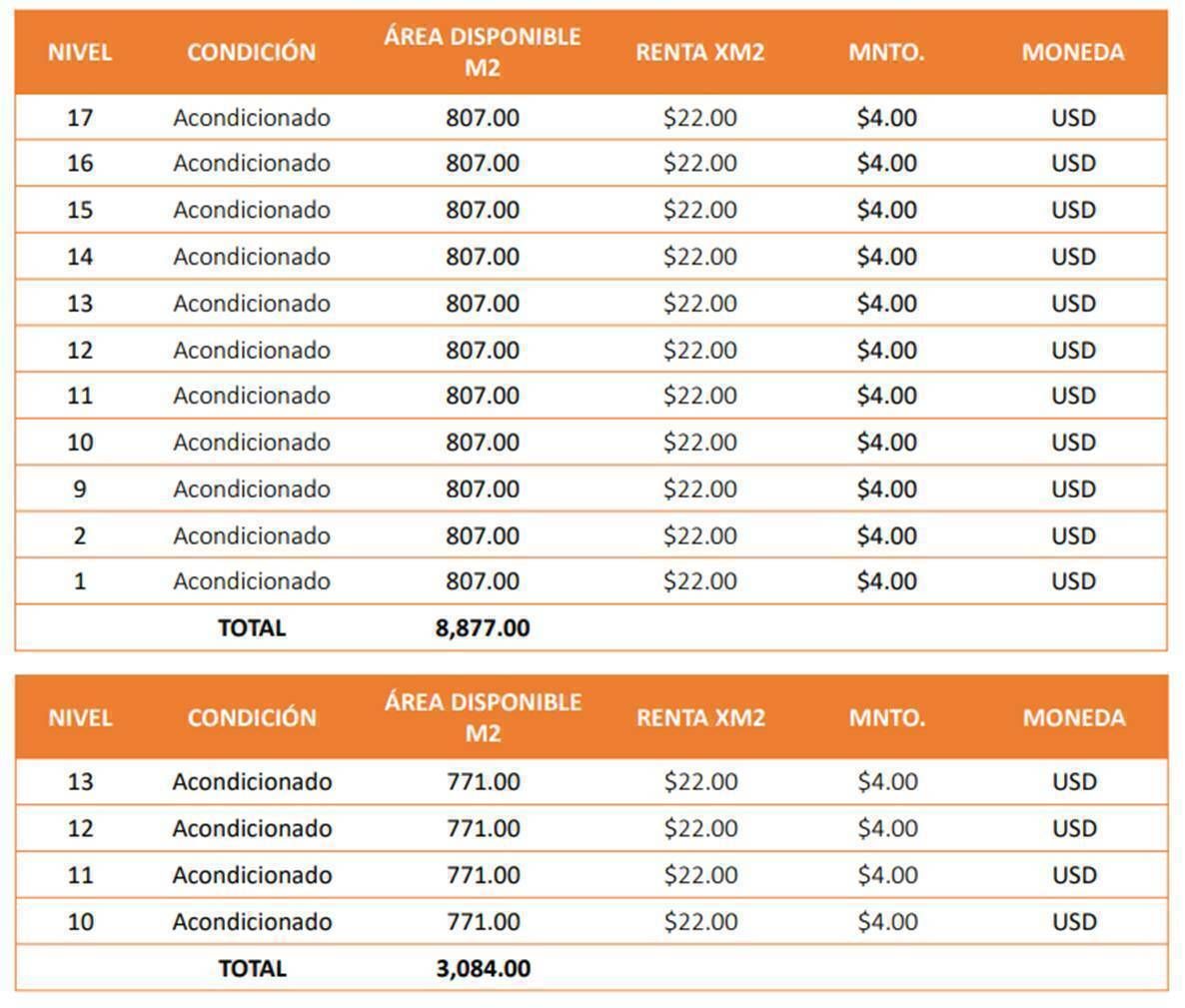Click the level 17 cell
1185x1008 pixels.
tap(80, 118)
